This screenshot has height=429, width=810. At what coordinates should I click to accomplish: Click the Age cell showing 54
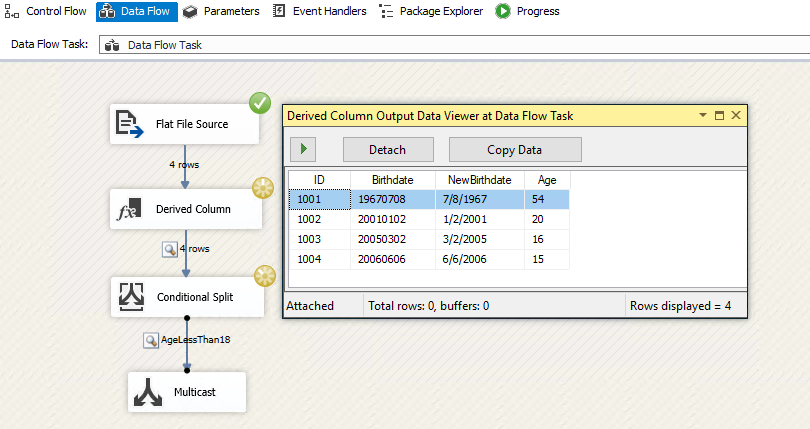547,200
